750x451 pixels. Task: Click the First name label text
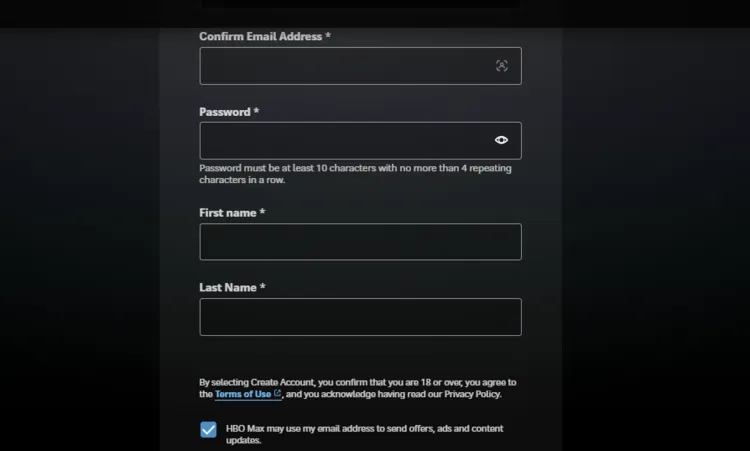(x=227, y=213)
